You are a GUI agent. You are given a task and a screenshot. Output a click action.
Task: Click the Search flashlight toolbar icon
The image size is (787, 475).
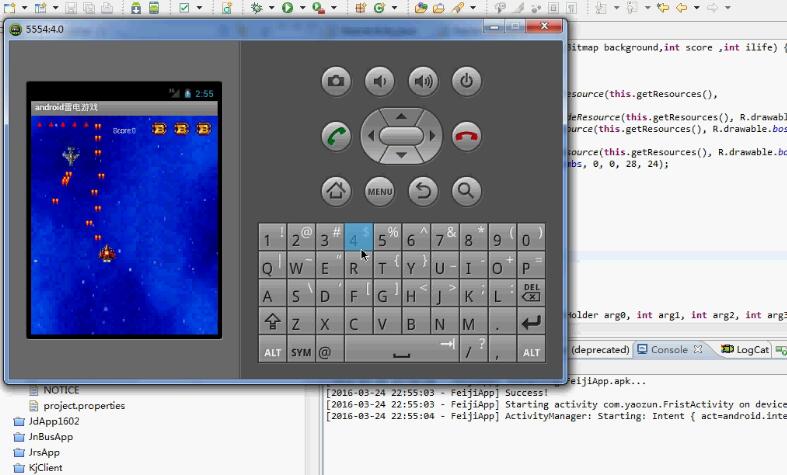pos(457,8)
